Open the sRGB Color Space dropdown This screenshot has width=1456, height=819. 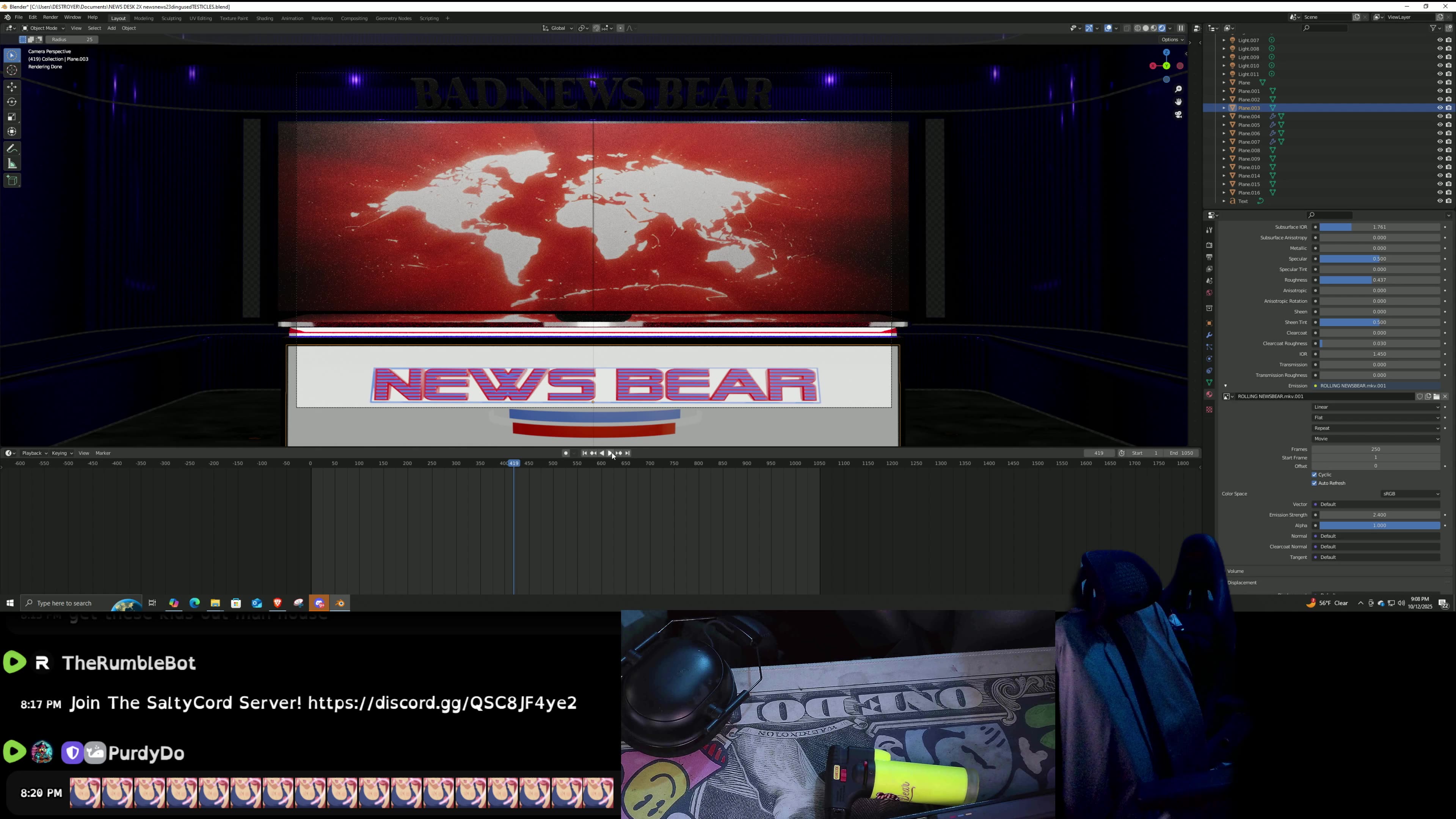click(x=1411, y=494)
